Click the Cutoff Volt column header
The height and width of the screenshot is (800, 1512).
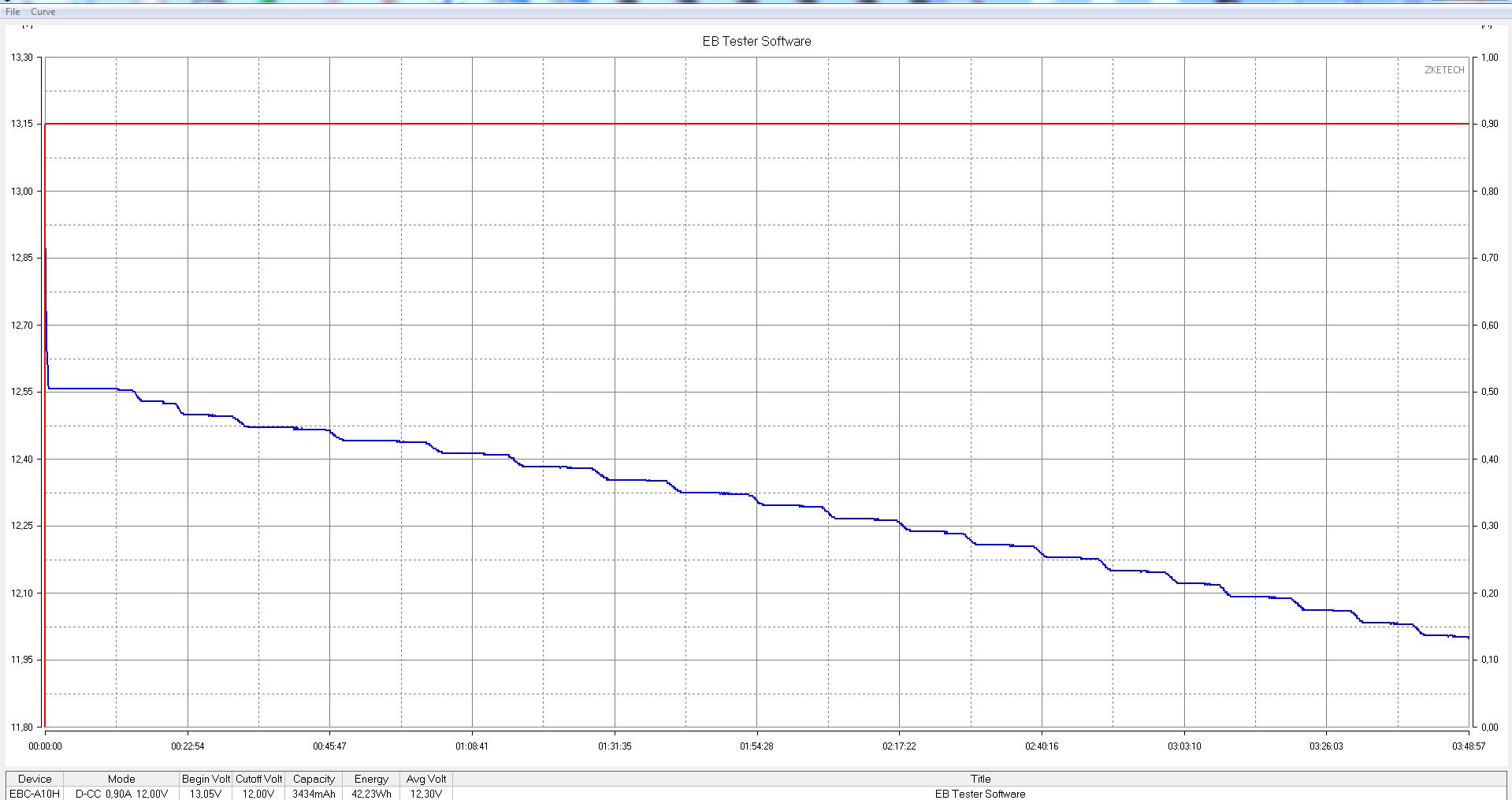[258, 779]
